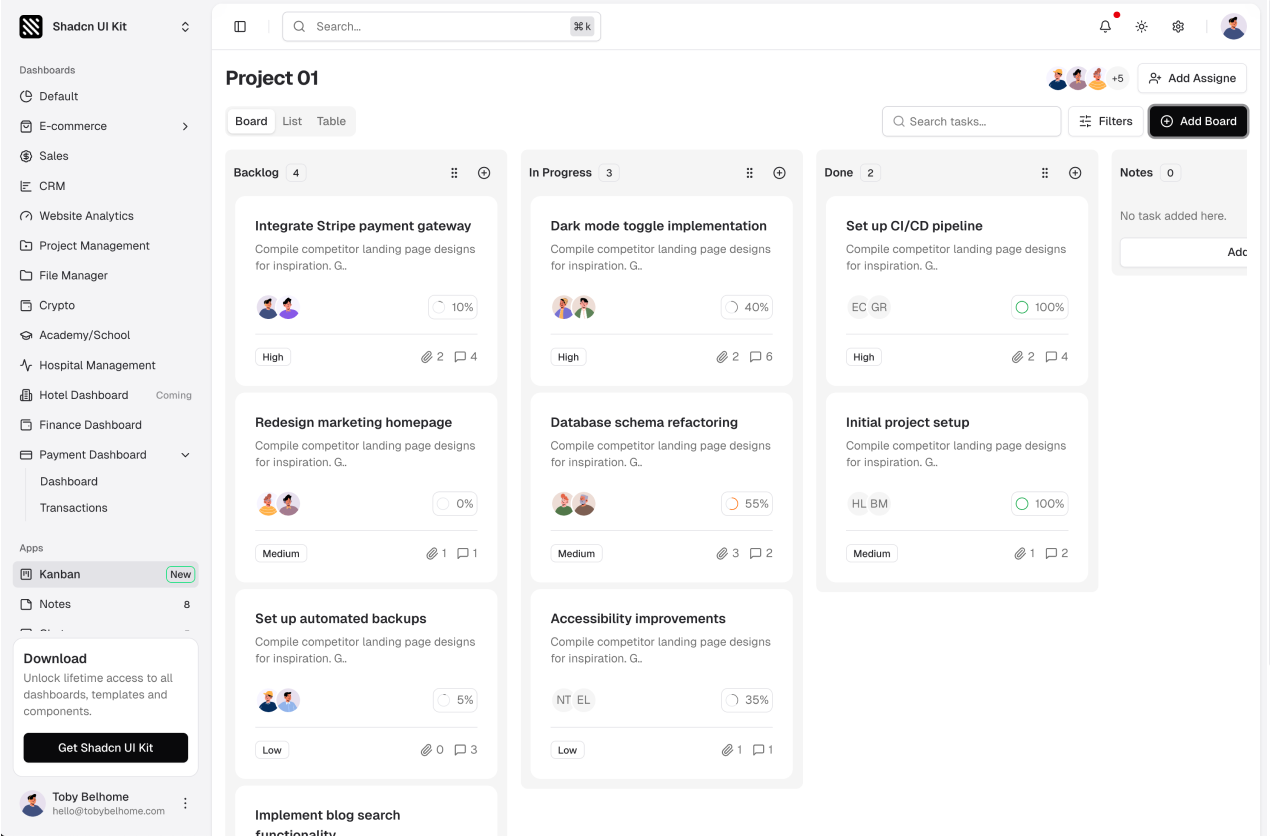
Task: Click assignee avatars on Redesign marketing homepage
Action: click(278, 504)
